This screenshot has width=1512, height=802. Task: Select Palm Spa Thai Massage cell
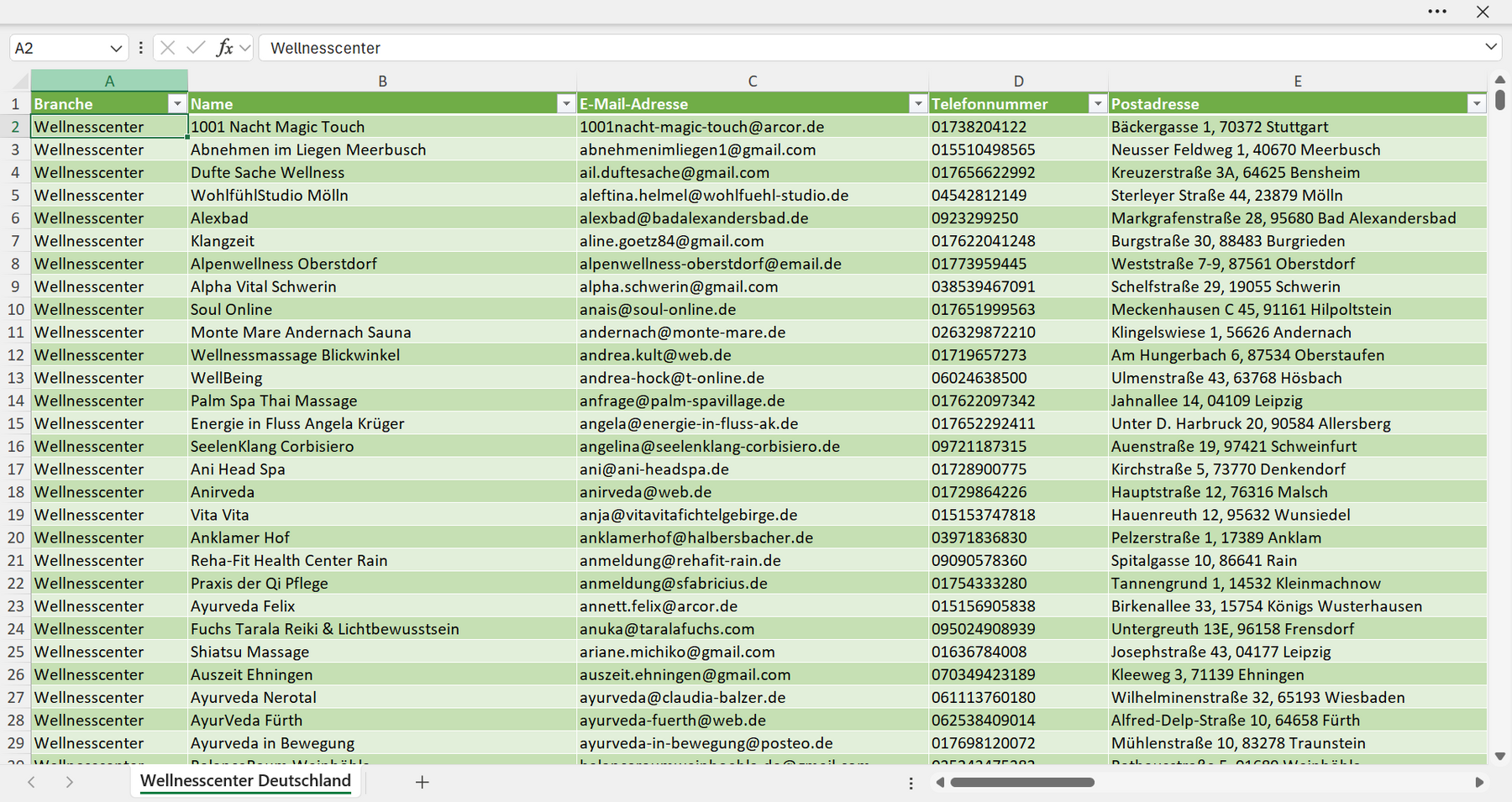pyautogui.click(x=382, y=401)
